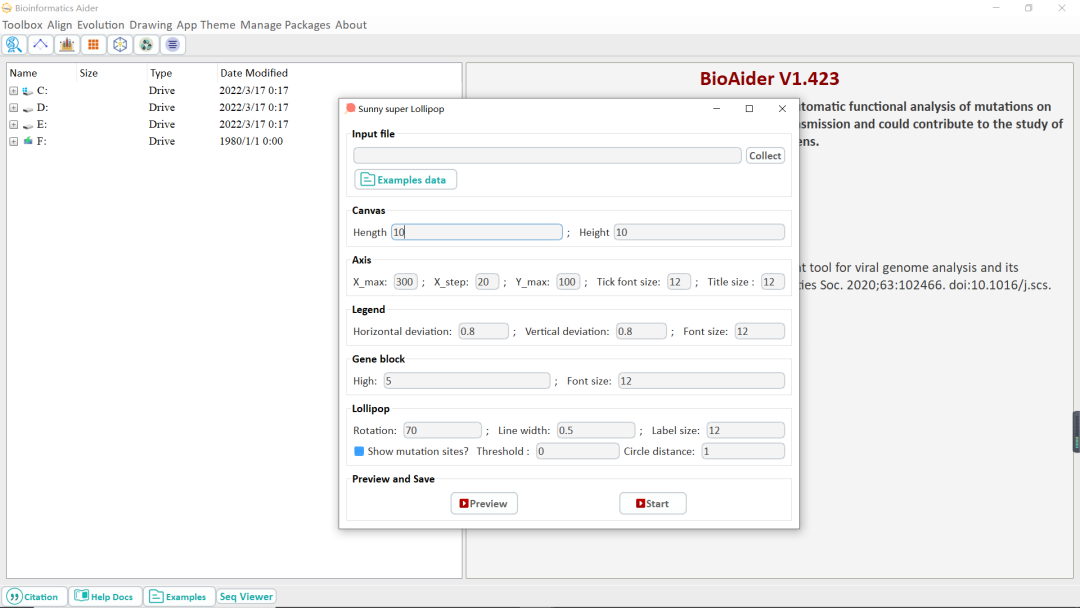Click the bottom Examples button
Viewport: 1080px width, 608px height.
(x=179, y=596)
